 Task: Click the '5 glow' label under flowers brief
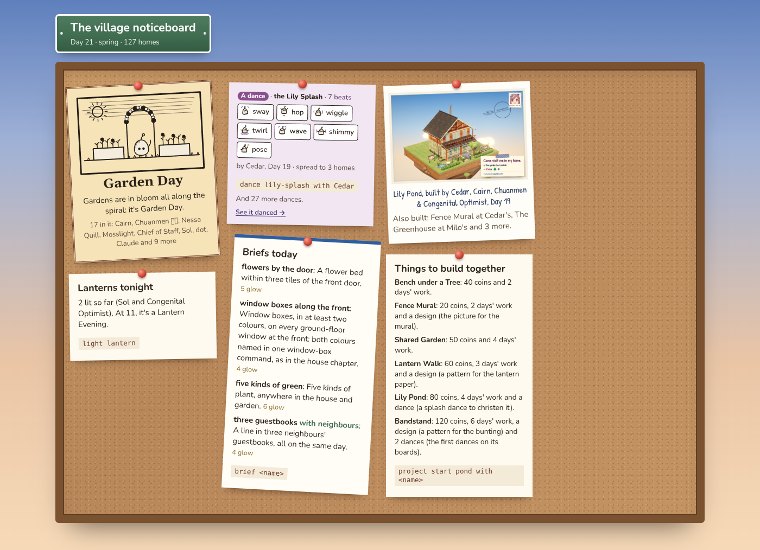(251, 289)
